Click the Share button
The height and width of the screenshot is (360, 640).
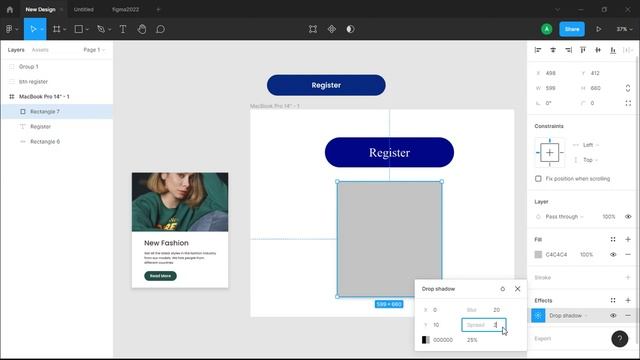pos(572,29)
